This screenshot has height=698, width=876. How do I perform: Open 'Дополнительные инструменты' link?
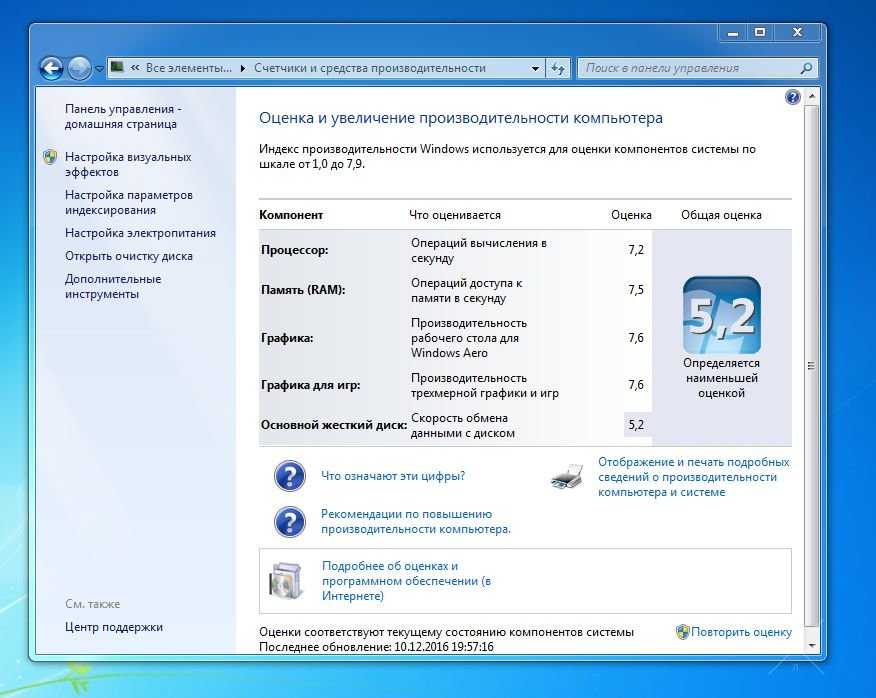click(x=113, y=286)
